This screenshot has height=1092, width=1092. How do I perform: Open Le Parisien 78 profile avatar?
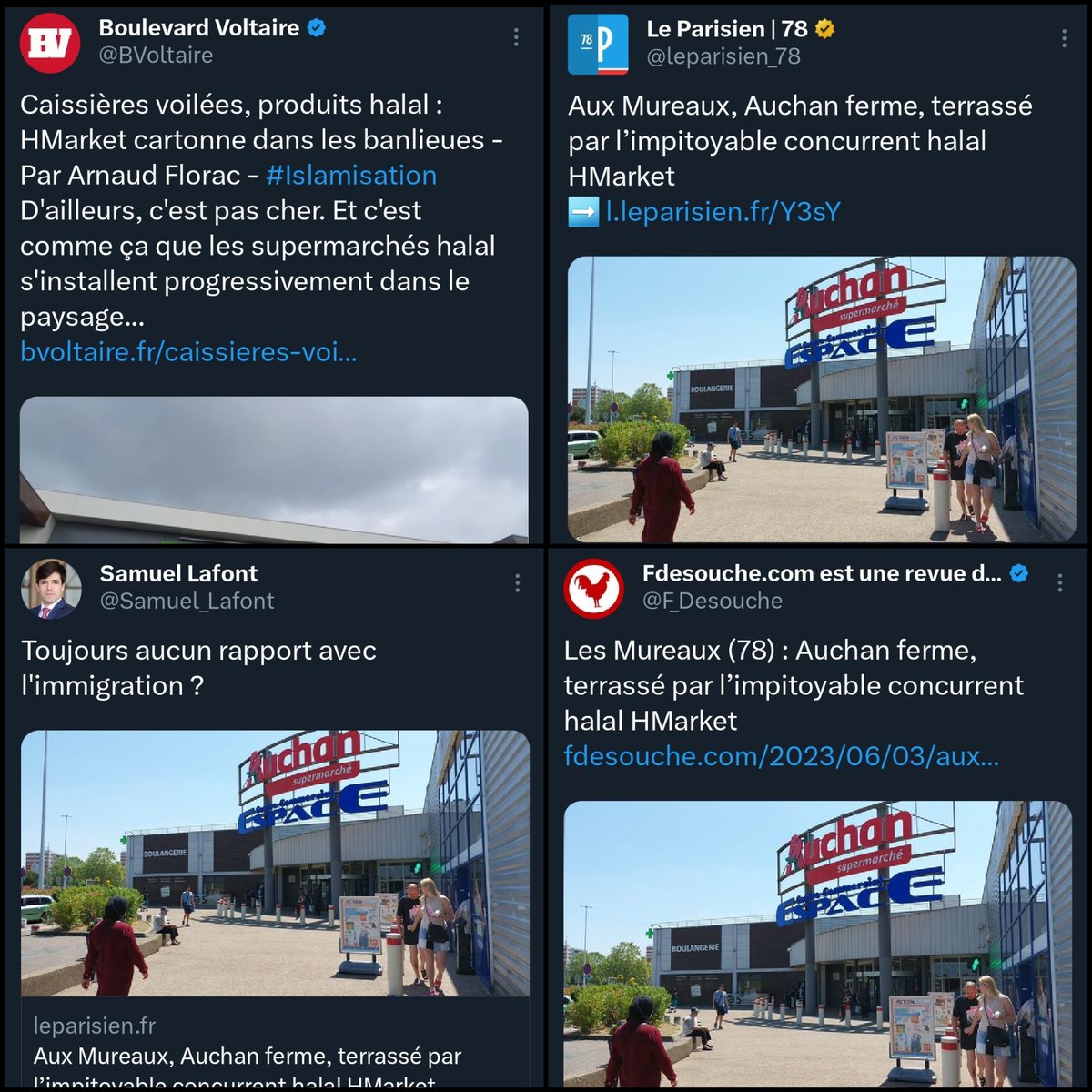tap(598, 43)
